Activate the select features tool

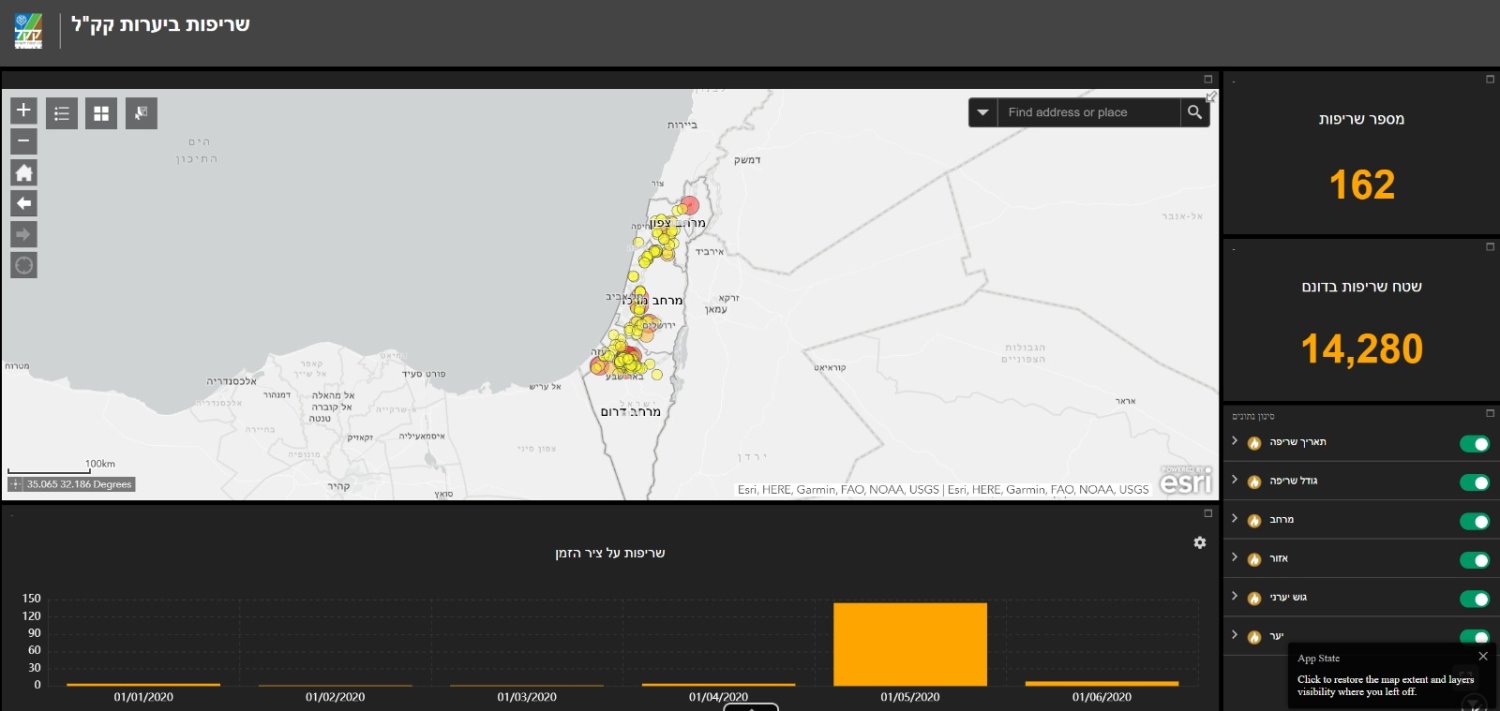(x=141, y=113)
